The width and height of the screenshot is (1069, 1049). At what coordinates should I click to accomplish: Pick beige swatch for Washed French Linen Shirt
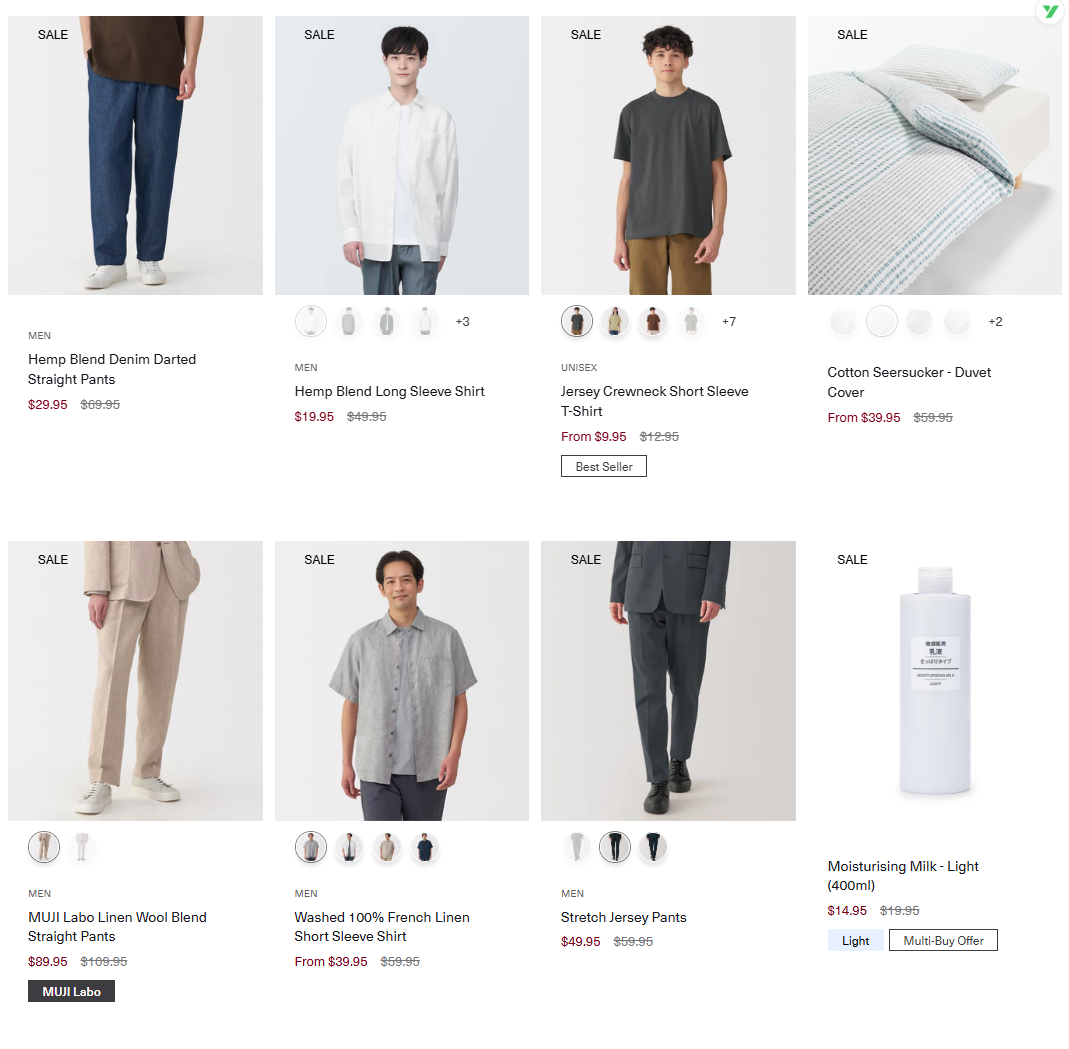(x=387, y=848)
